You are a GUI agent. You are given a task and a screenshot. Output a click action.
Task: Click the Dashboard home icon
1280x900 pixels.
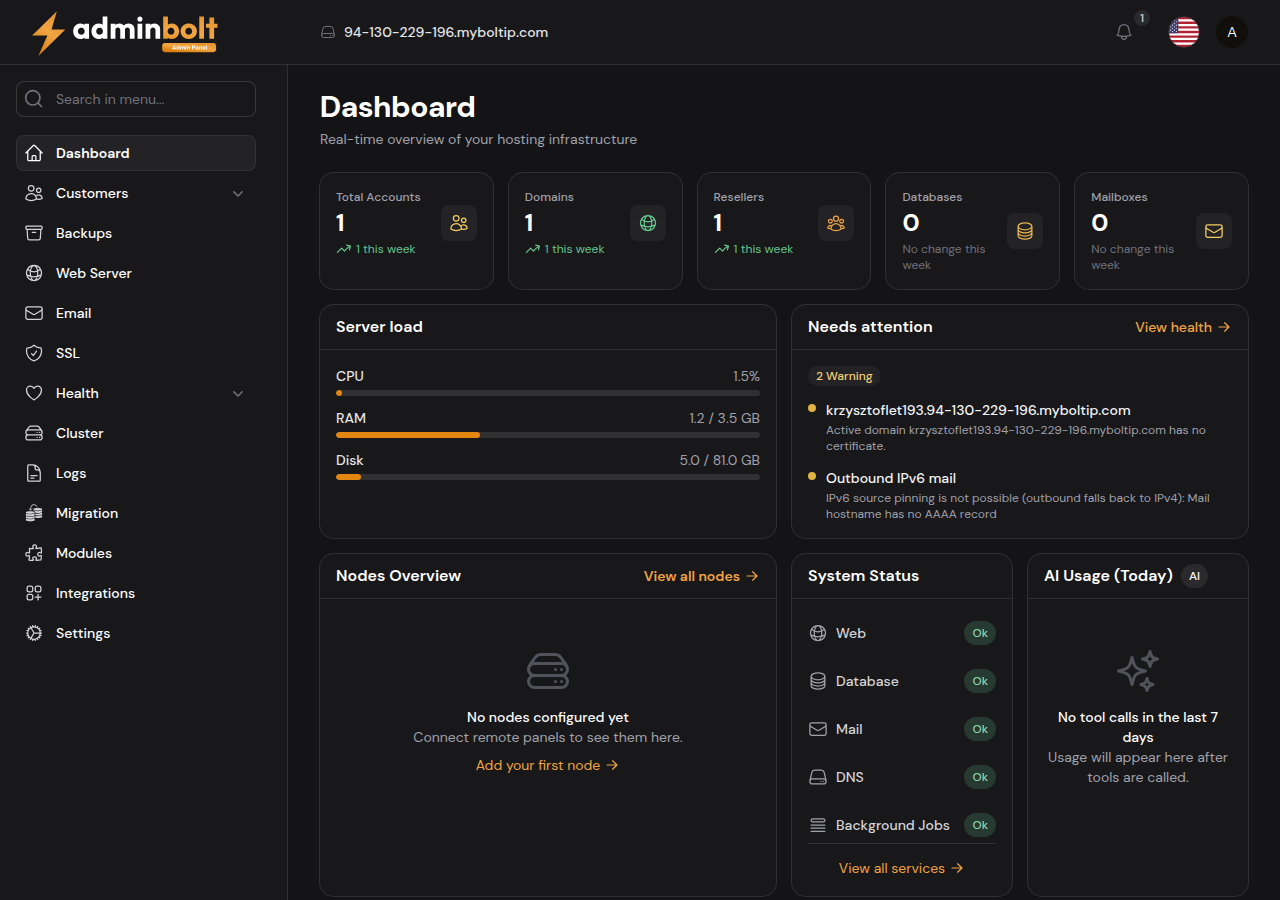pyautogui.click(x=34, y=153)
